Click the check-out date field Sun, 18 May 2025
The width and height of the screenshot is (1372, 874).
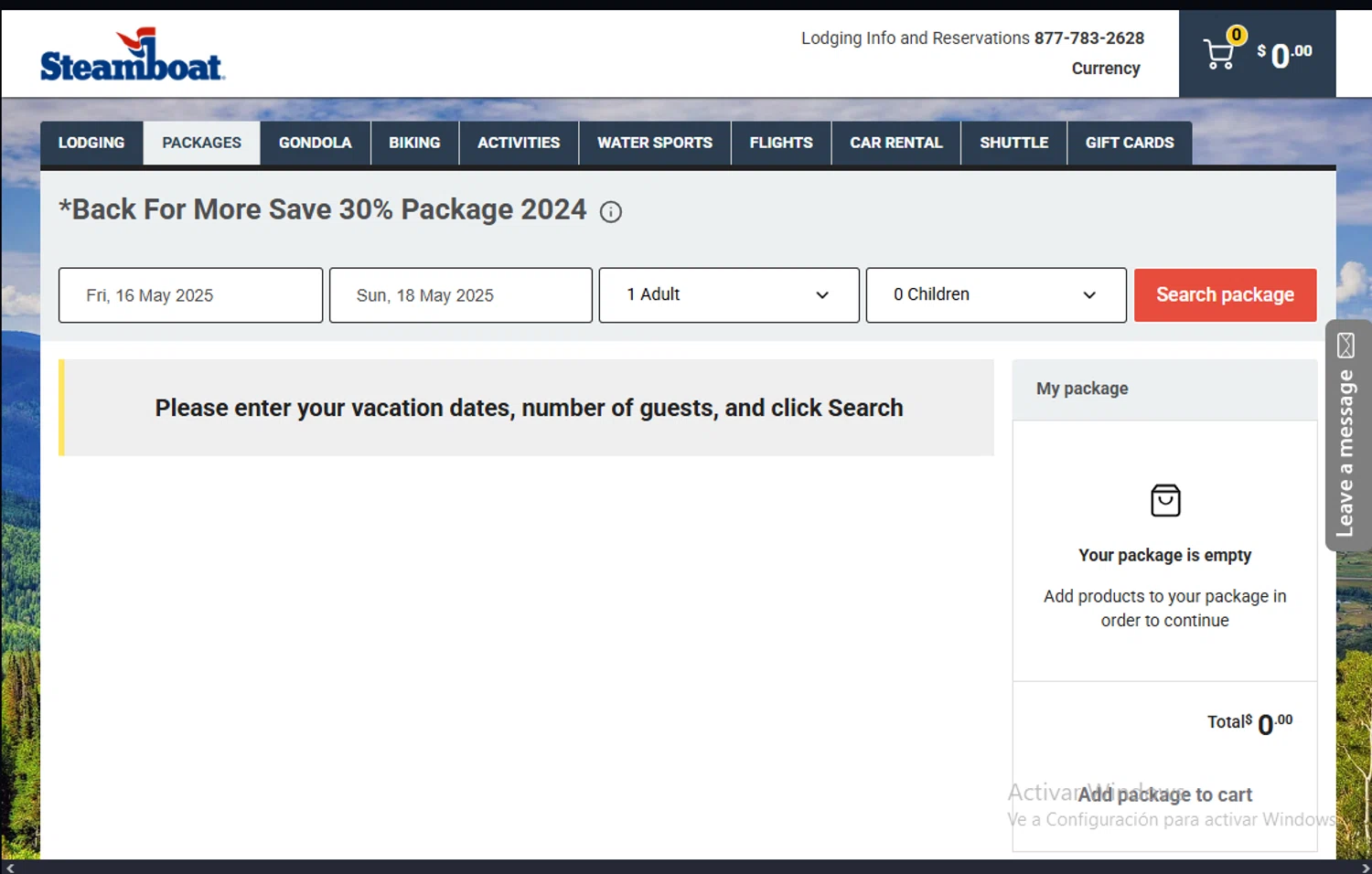461,295
